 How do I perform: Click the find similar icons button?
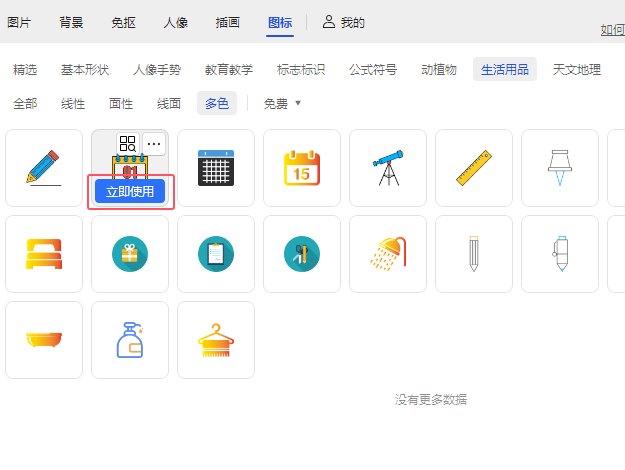click(128, 144)
